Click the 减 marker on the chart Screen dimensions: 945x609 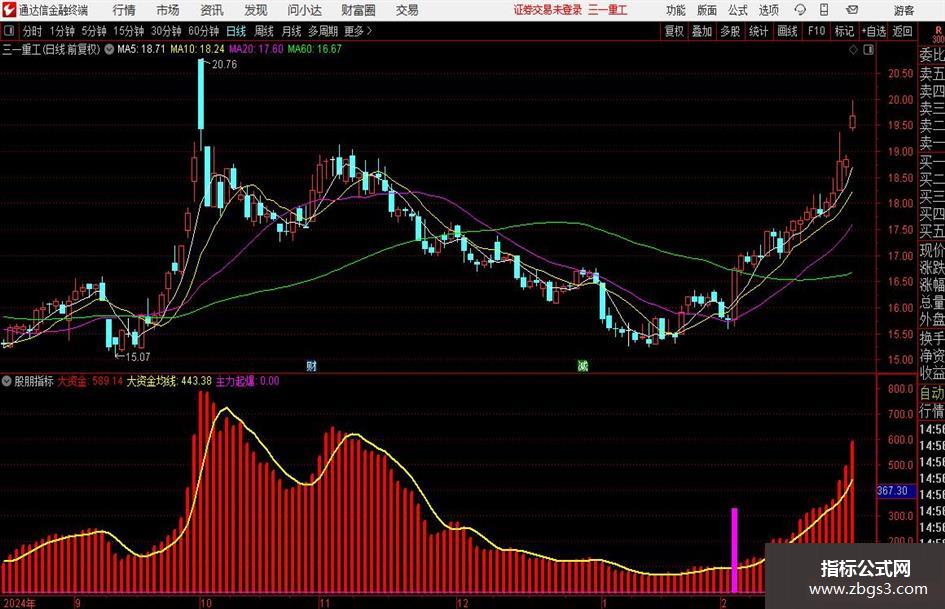582,365
